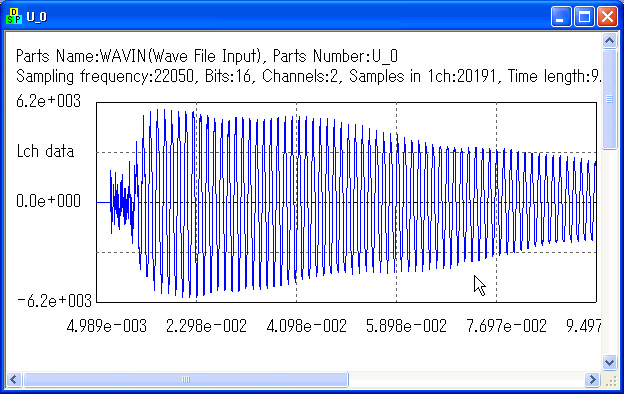Image resolution: width=624 pixels, height=394 pixels.
Task: Click the 'Parts Number:U_0' text
Action: click(x=335, y=56)
